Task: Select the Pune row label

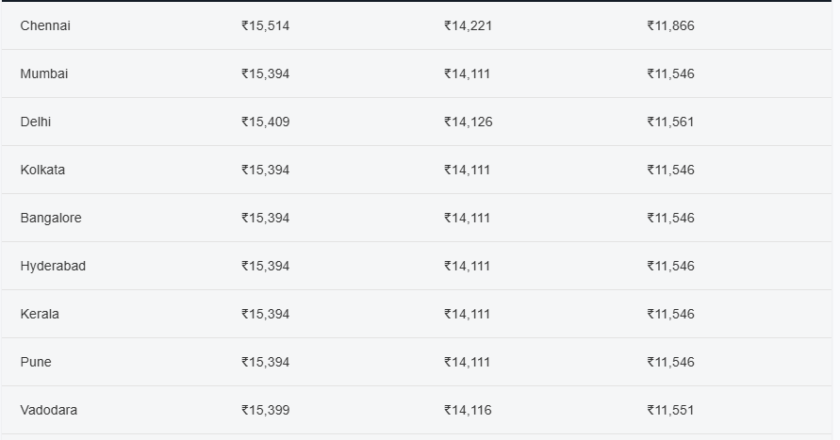Action: (x=35, y=362)
